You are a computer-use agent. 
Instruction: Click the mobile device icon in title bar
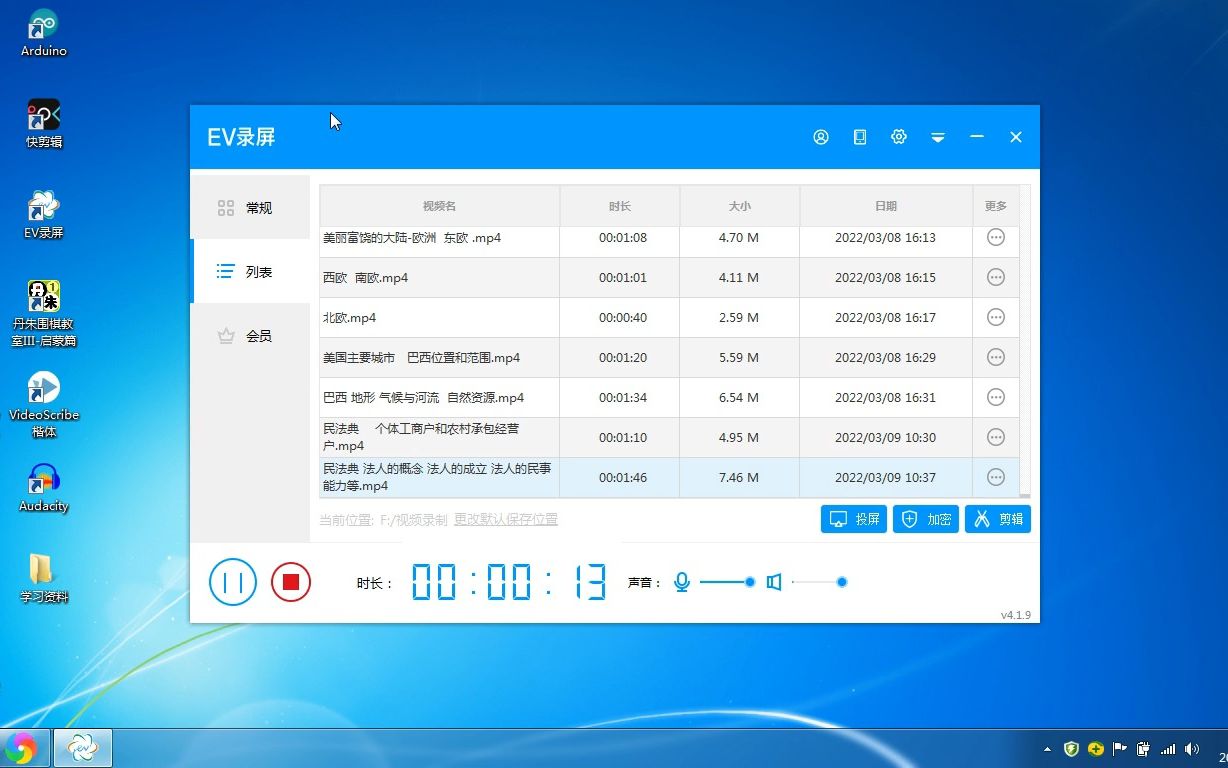point(859,137)
